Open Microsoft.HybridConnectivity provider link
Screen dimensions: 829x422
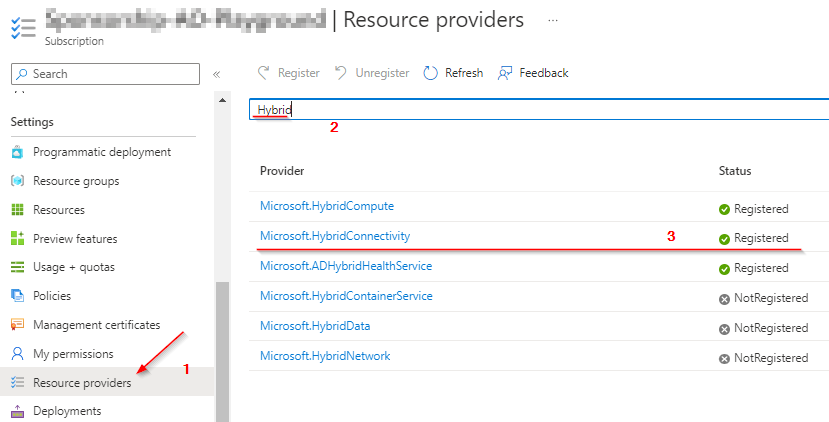point(335,236)
